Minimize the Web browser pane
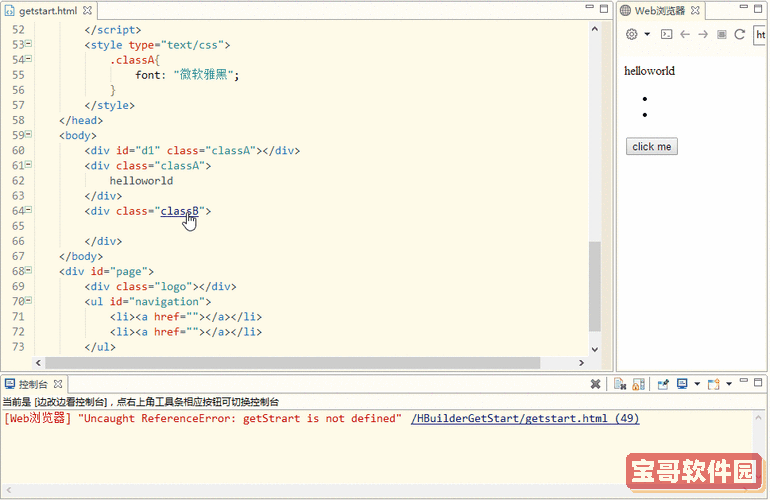770x500 pixels. (743, 7)
